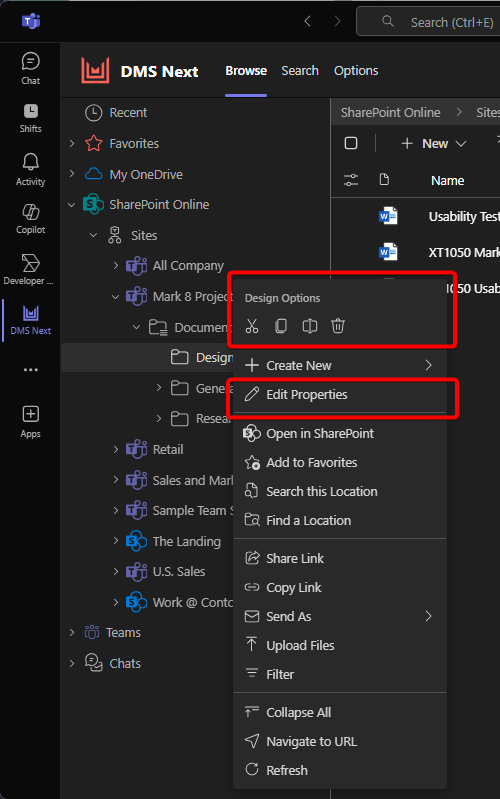Image resolution: width=500 pixels, height=799 pixels.
Task: Launch Copilot from the sidebar
Action: [31, 219]
